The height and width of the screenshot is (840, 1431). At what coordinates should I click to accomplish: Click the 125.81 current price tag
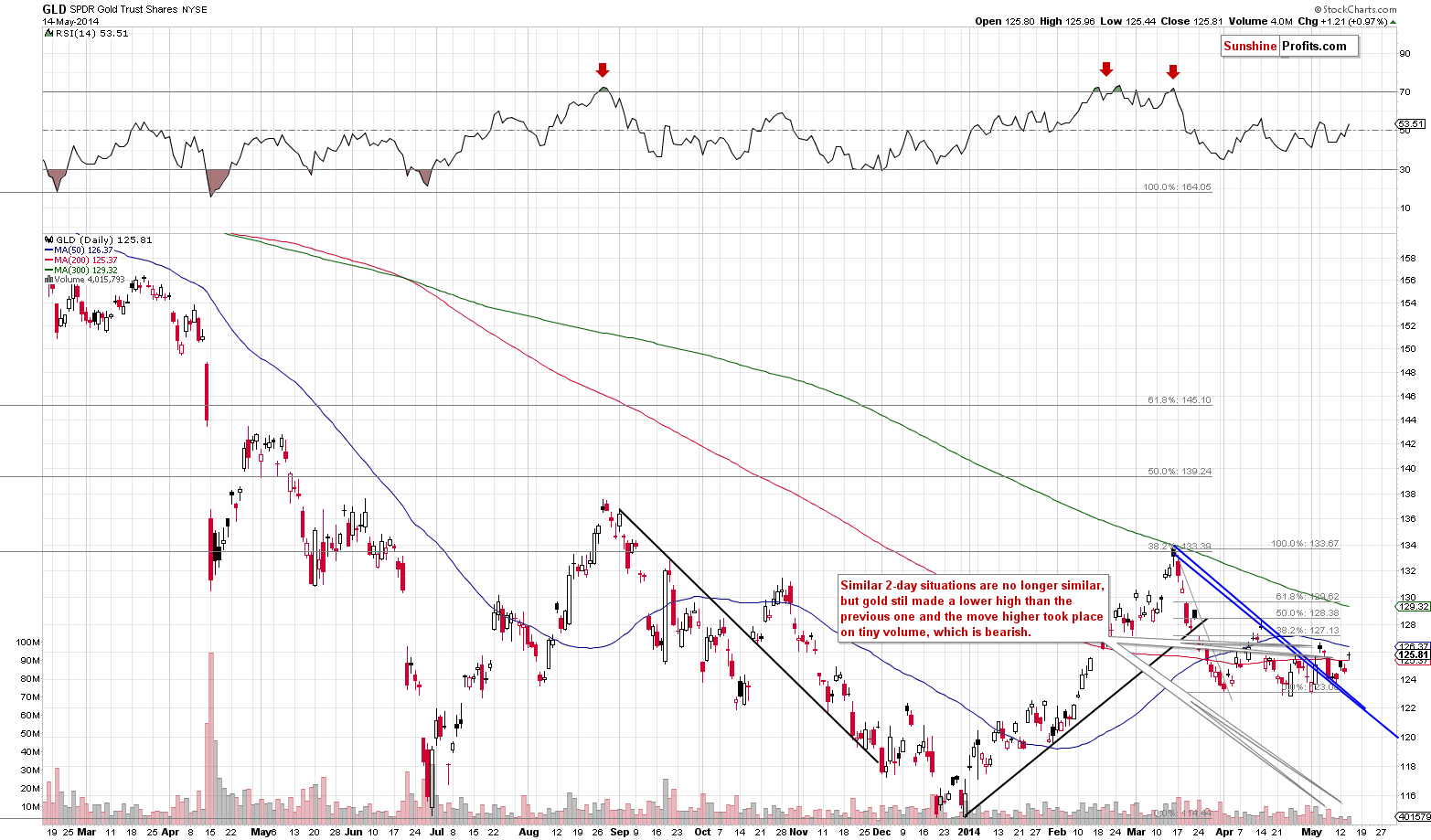click(x=1414, y=654)
